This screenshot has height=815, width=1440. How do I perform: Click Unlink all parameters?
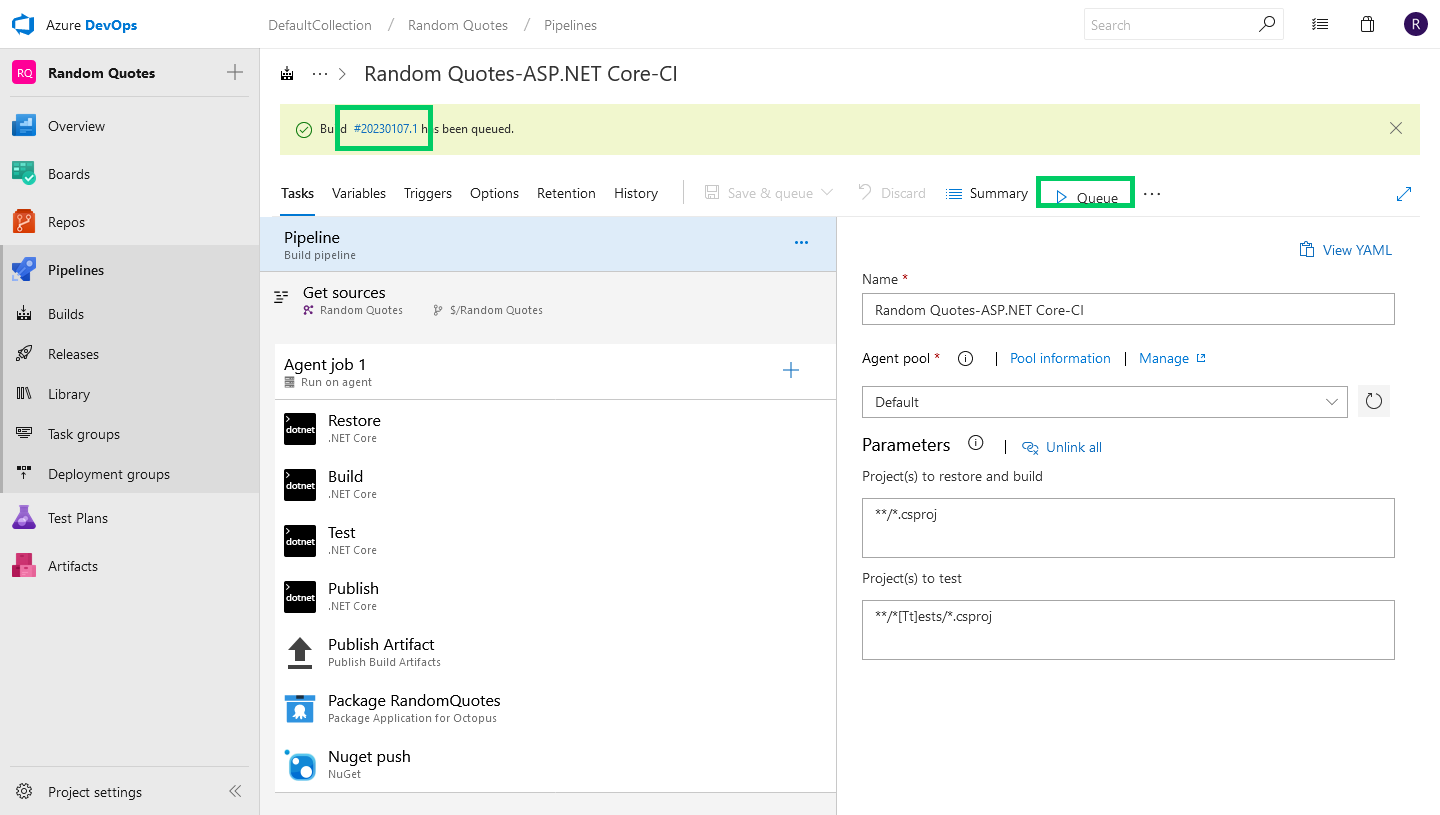[x=1062, y=447]
